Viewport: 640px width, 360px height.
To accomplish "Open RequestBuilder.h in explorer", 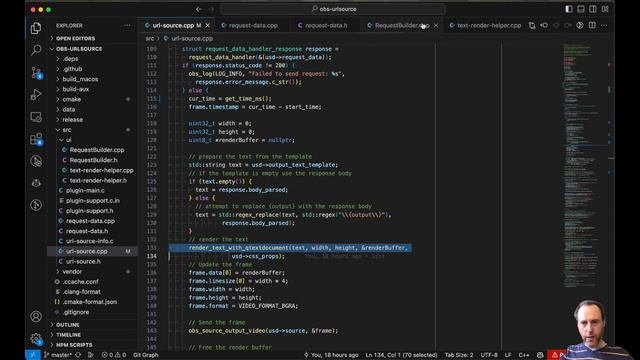I will pos(93,160).
